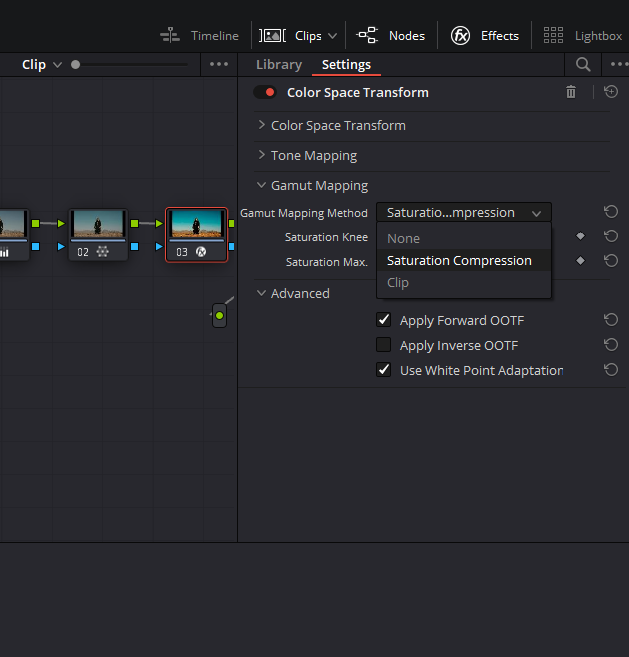Screen dimensions: 629x657
Task: Reset Apply Inverse OOTF setting
Action: pyautogui.click(x=611, y=345)
